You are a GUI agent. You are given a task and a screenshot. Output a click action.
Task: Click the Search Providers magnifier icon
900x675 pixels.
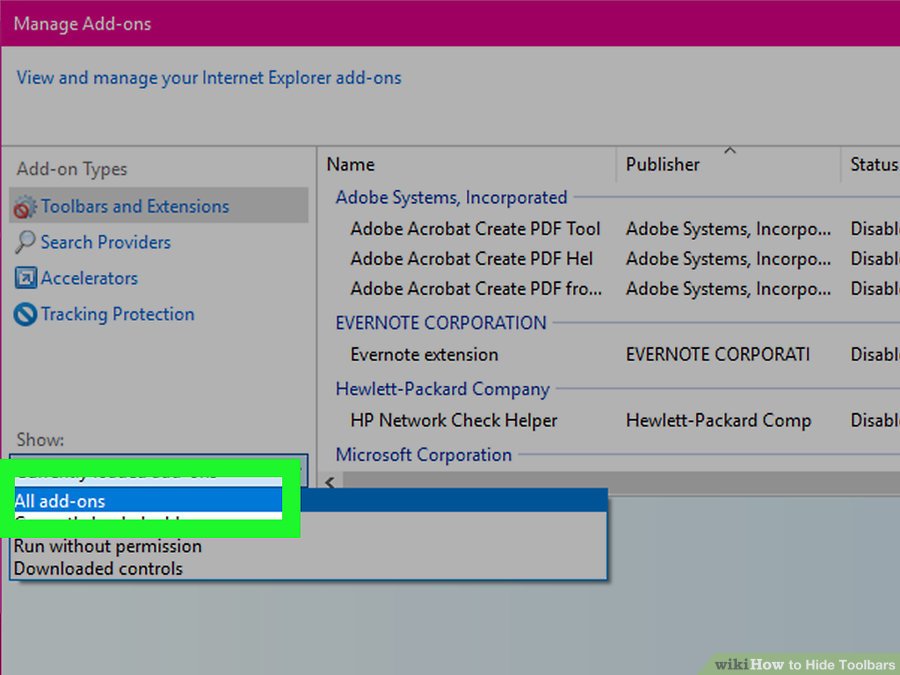pyautogui.click(x=25, y=242)
